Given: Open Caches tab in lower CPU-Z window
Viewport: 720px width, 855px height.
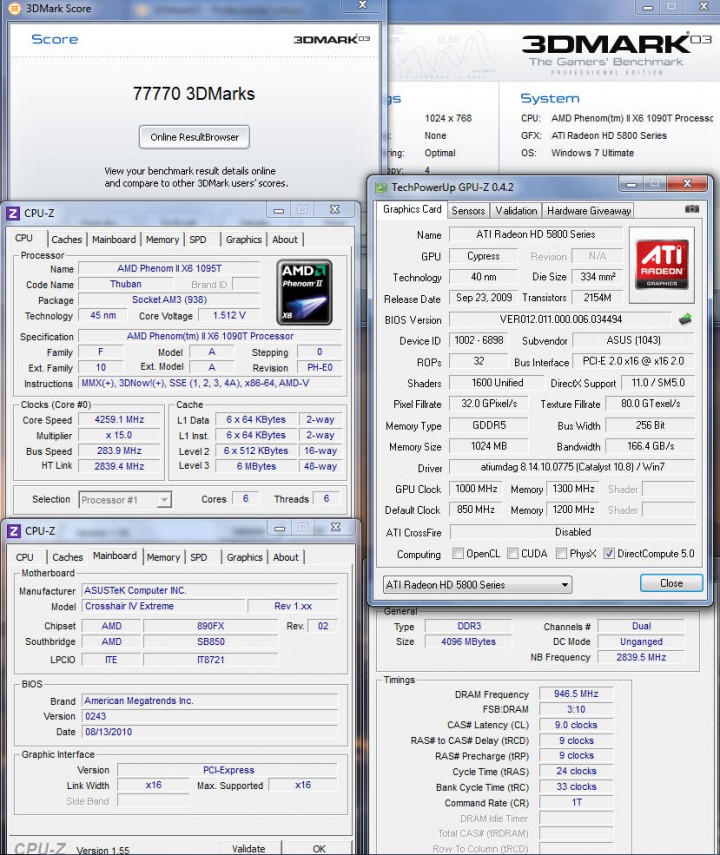Looking at the screenshot, I should 68,557.
